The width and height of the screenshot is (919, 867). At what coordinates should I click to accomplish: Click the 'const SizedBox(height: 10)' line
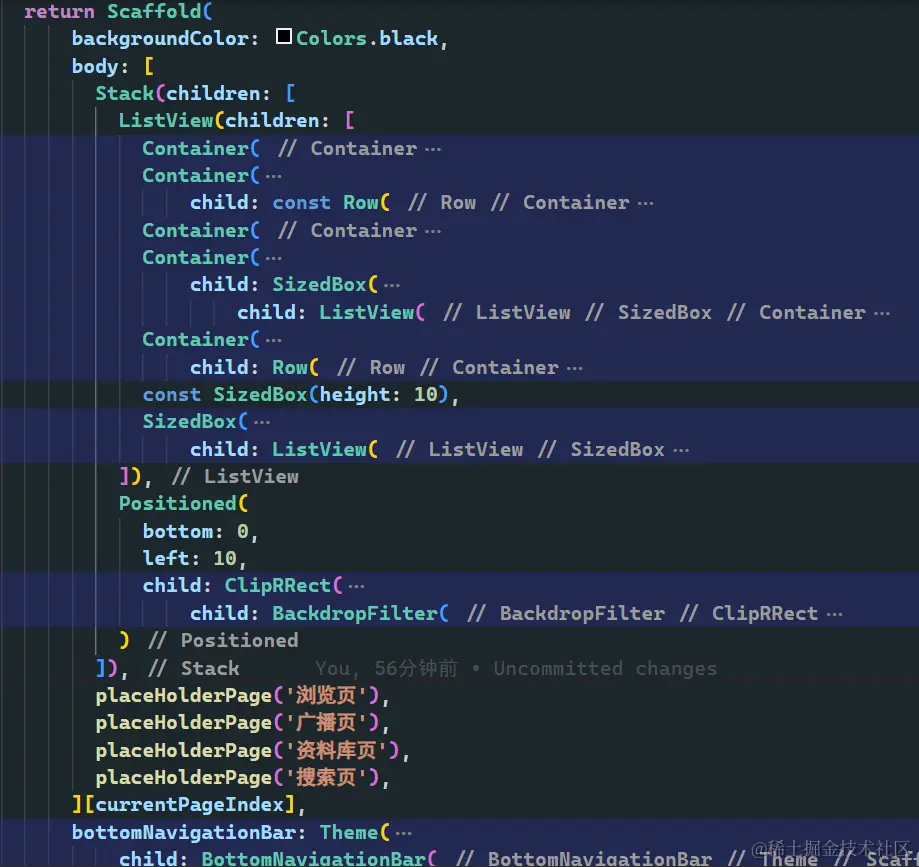coord(301,395)
